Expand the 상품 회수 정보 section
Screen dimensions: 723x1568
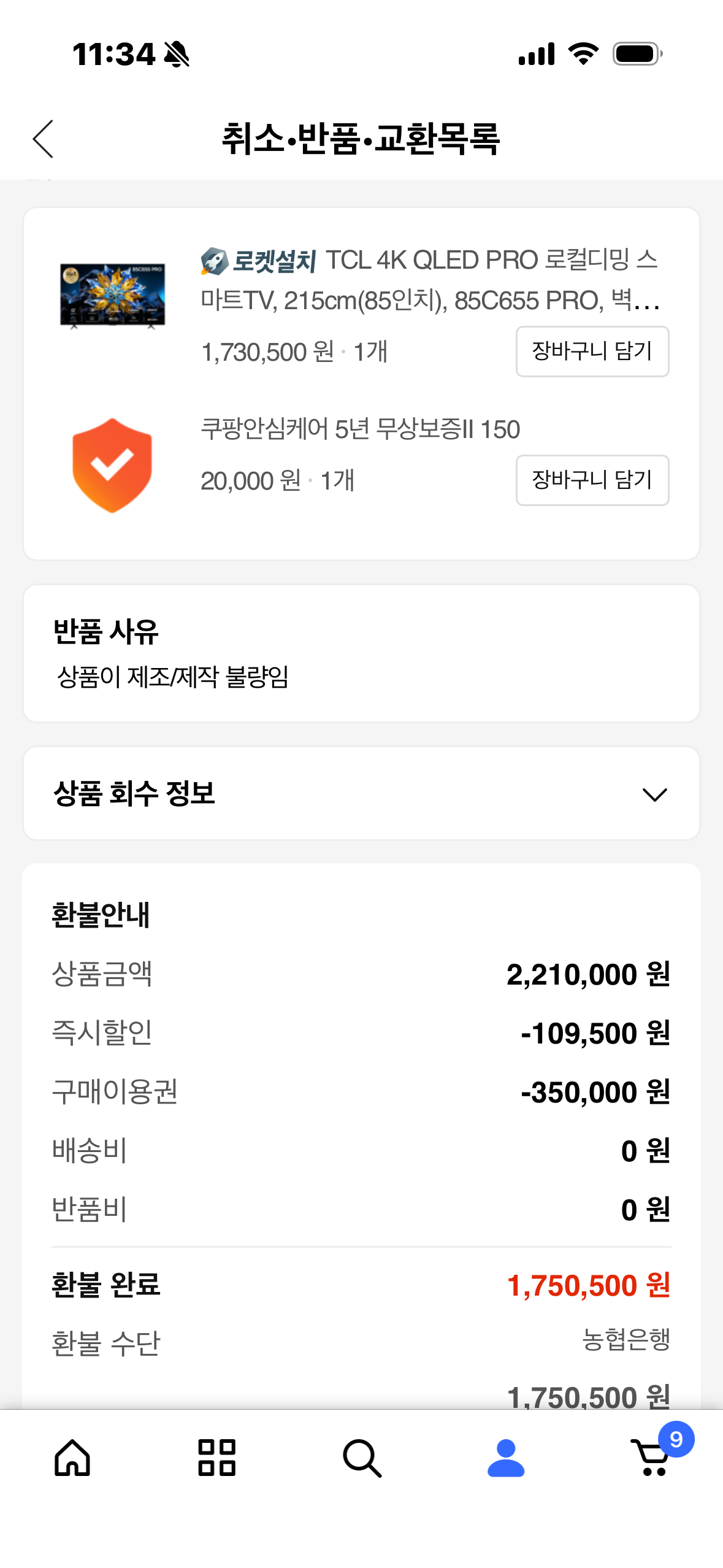pos(135,793)
